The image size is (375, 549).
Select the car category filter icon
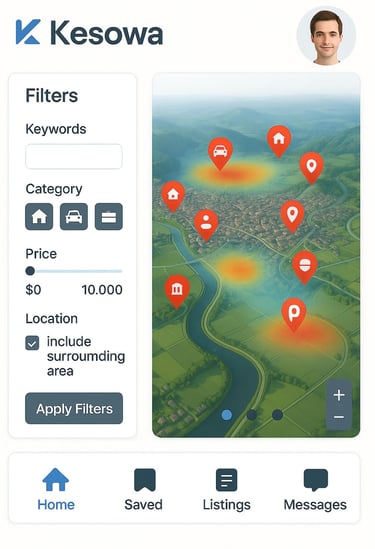[74, 216]
